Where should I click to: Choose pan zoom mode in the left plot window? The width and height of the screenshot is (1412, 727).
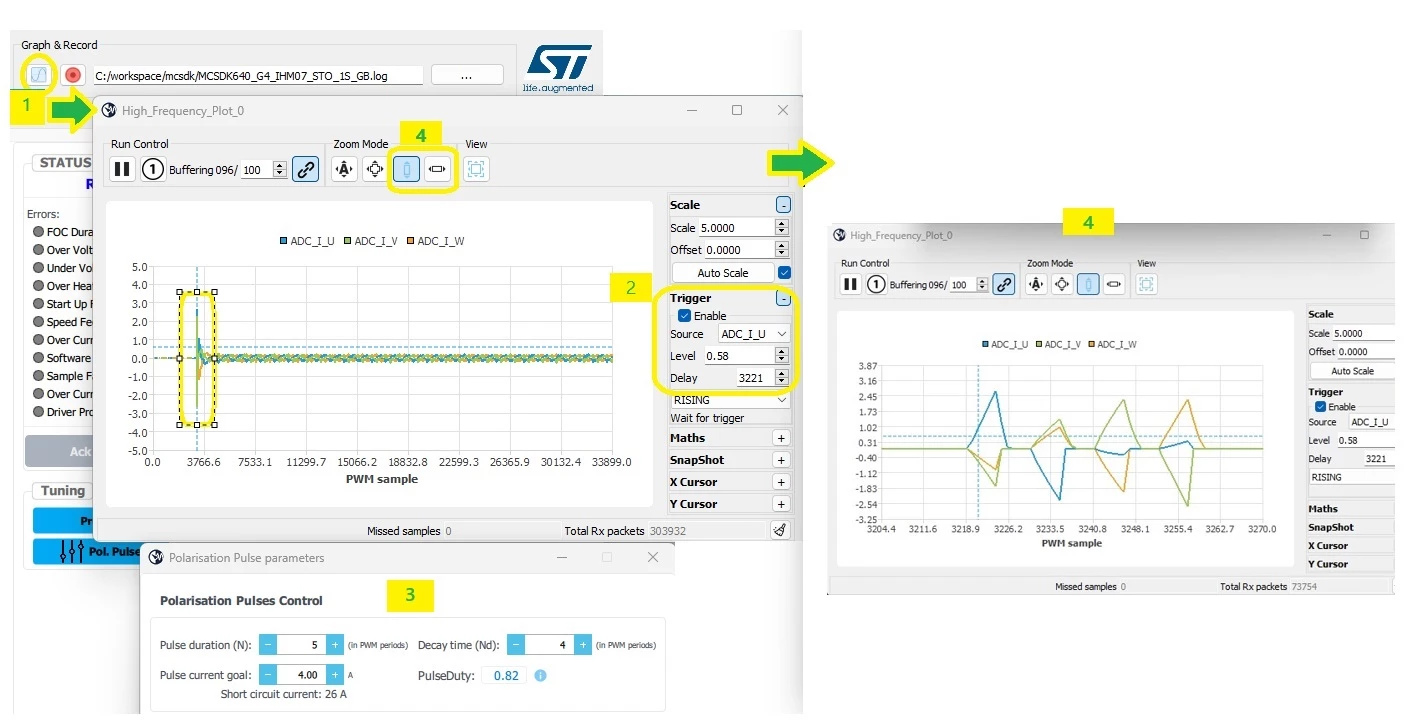[375, 169]
